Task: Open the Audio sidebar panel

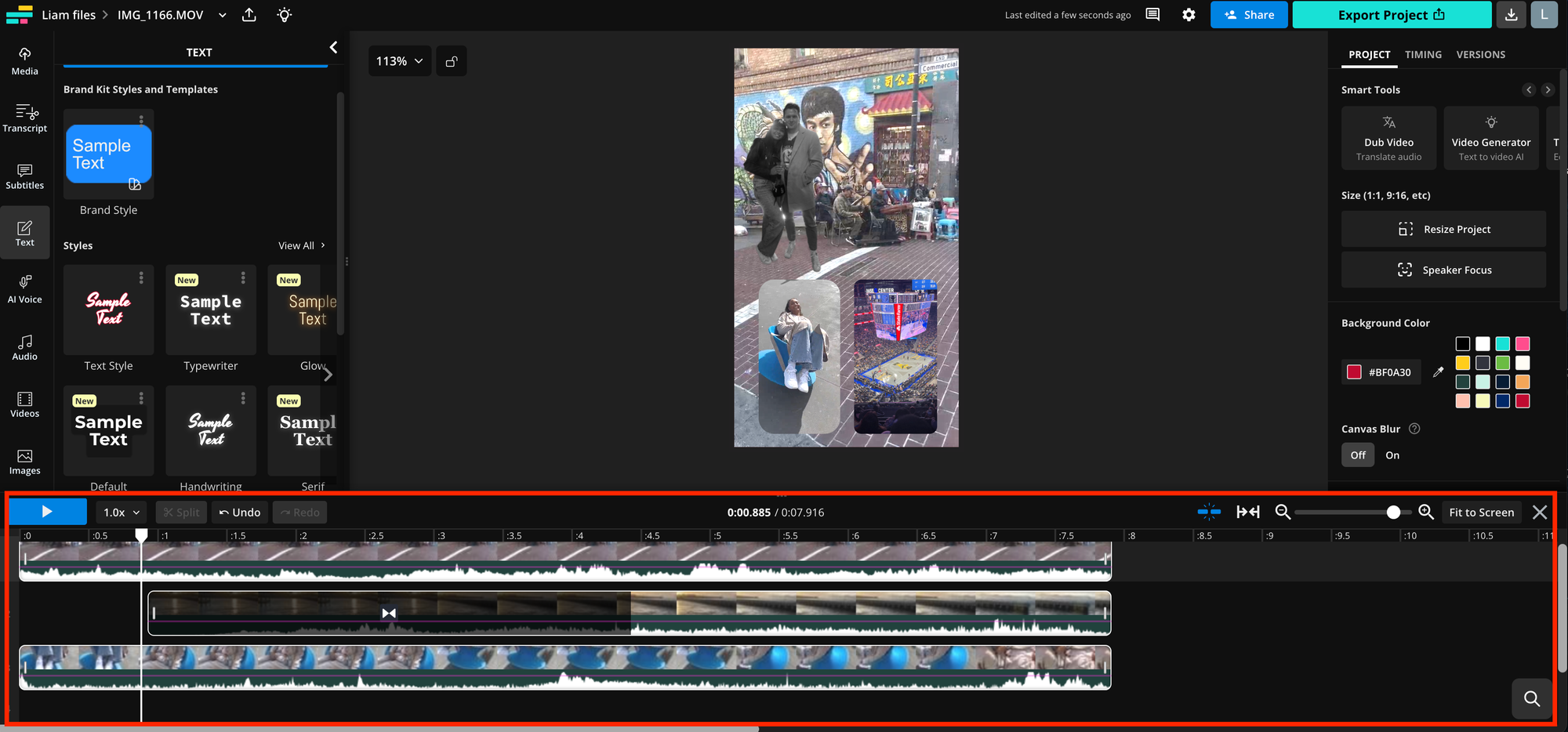Action: [24, 346]
